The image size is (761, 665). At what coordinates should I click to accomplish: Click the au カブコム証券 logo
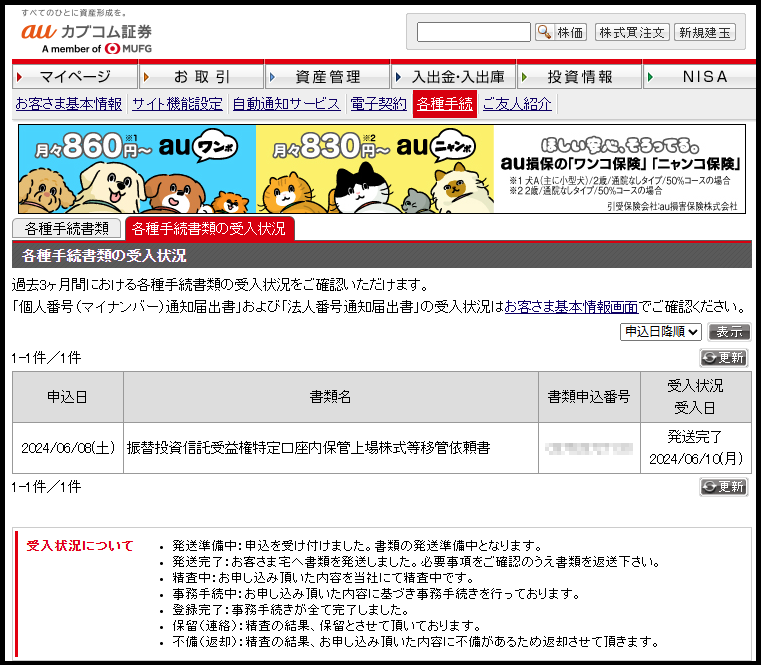(x=86, y=32)
